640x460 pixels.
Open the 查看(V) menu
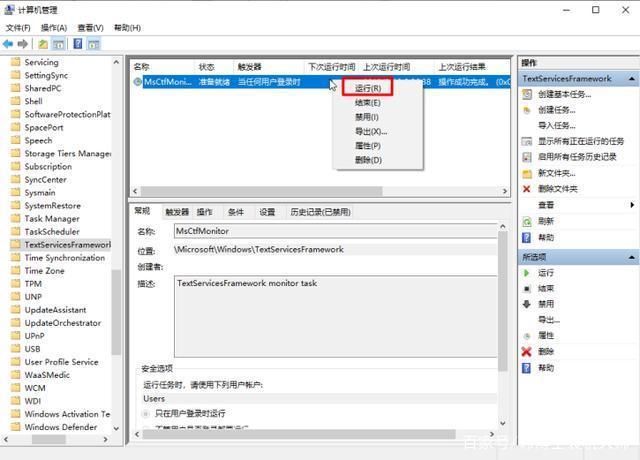click(91, 28)
